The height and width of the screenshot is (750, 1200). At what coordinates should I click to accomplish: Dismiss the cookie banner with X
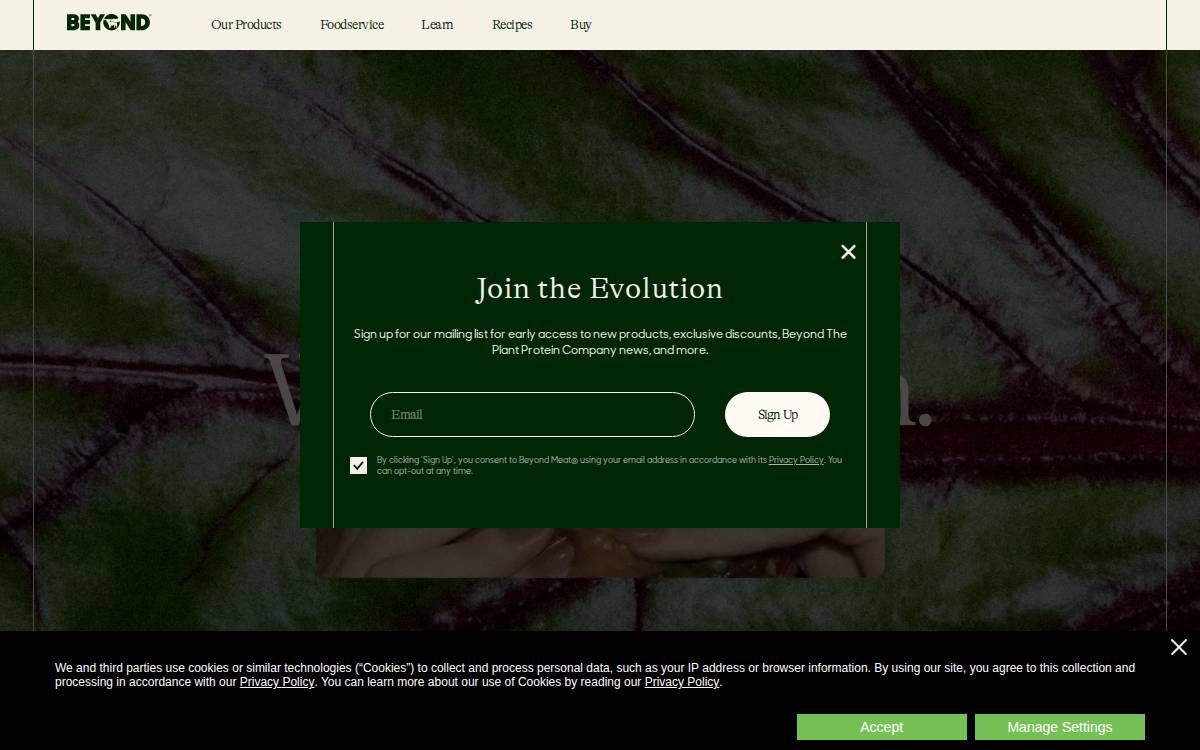(1179, 647)
